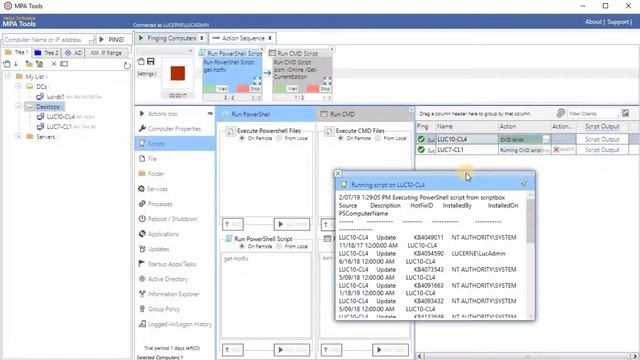
Task: Expand the Run CMD Script block view
Action: [327, 81]
